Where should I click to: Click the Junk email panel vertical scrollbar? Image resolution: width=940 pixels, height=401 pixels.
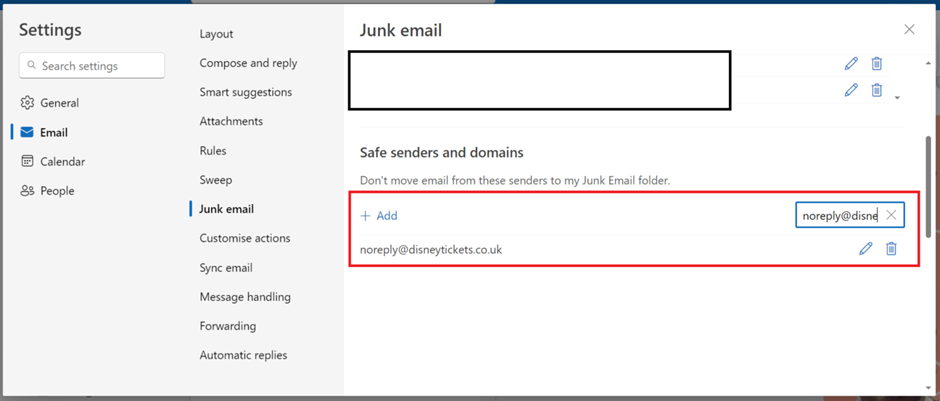point(929,186)
